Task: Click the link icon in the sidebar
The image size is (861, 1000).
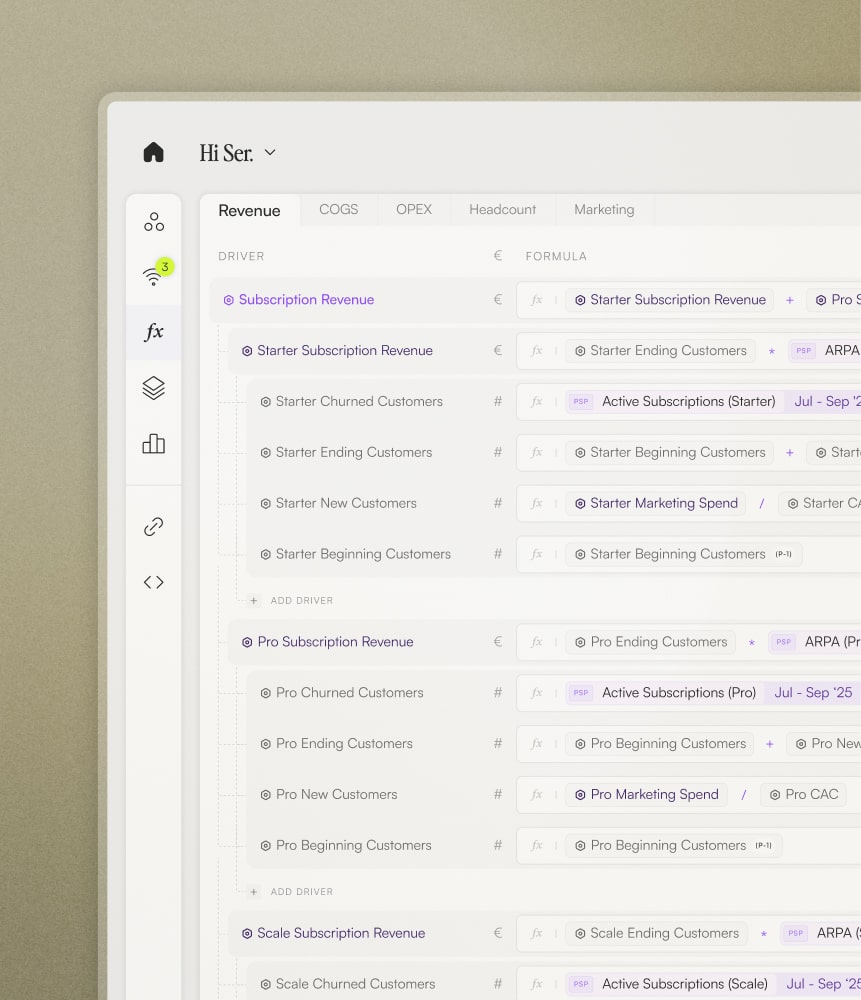Action: click(153, 526)
